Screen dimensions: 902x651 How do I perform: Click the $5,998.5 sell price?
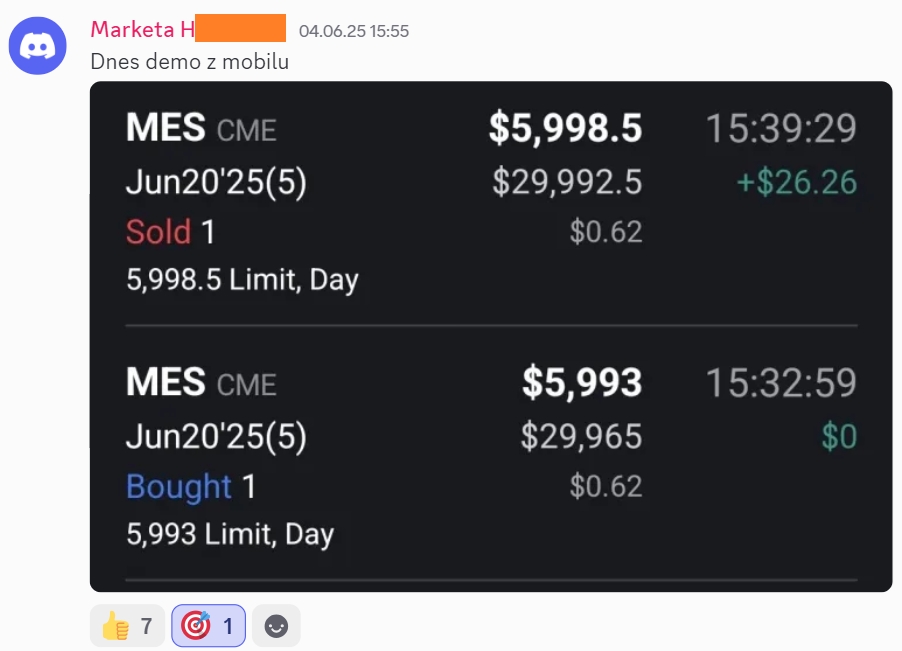tap(565, 128)
